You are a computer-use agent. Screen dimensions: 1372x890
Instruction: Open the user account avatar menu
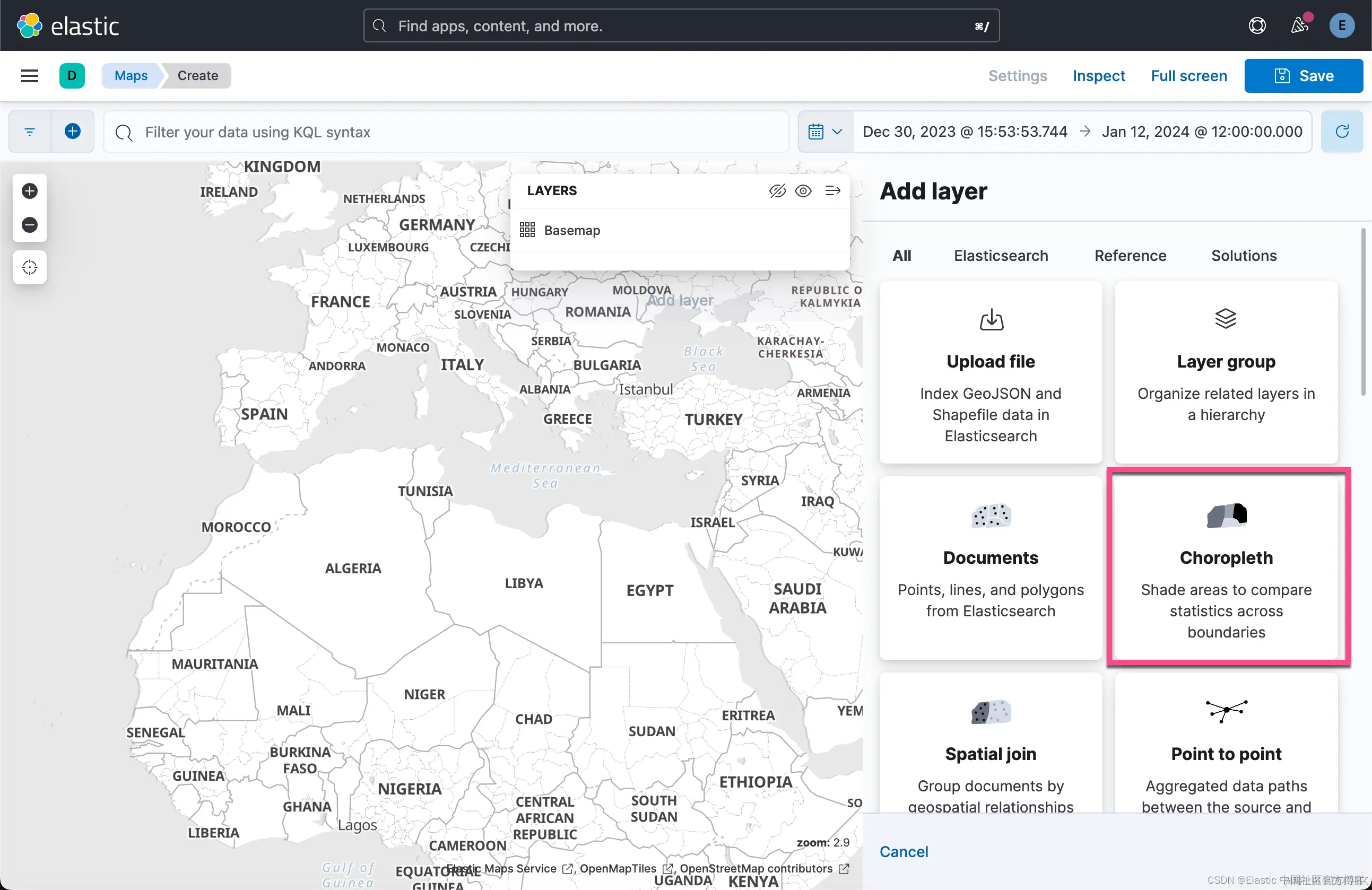point(1341,26)
